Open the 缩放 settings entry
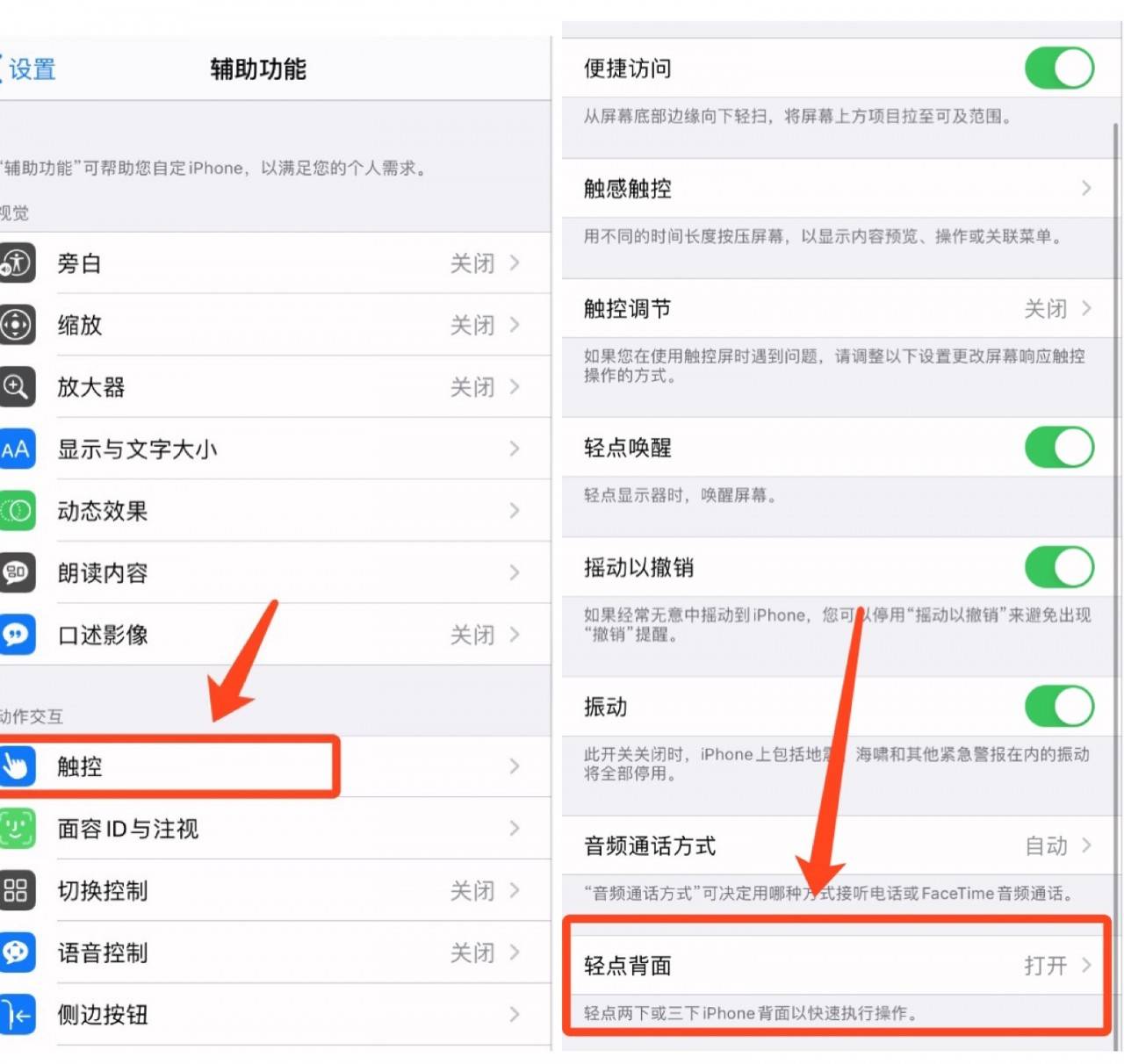This screenshot has width=1124, height=1064. click(275, 325)
